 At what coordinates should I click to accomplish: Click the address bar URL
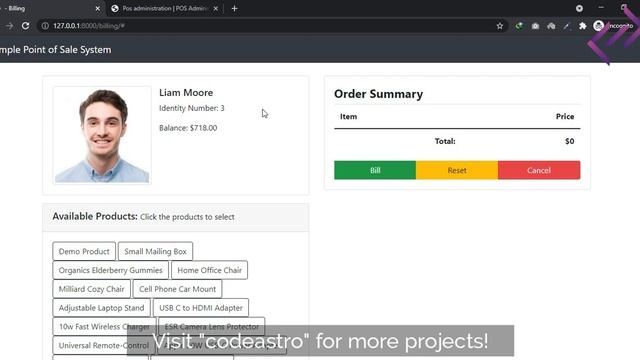pyautogui.click(x=89, y=26)
